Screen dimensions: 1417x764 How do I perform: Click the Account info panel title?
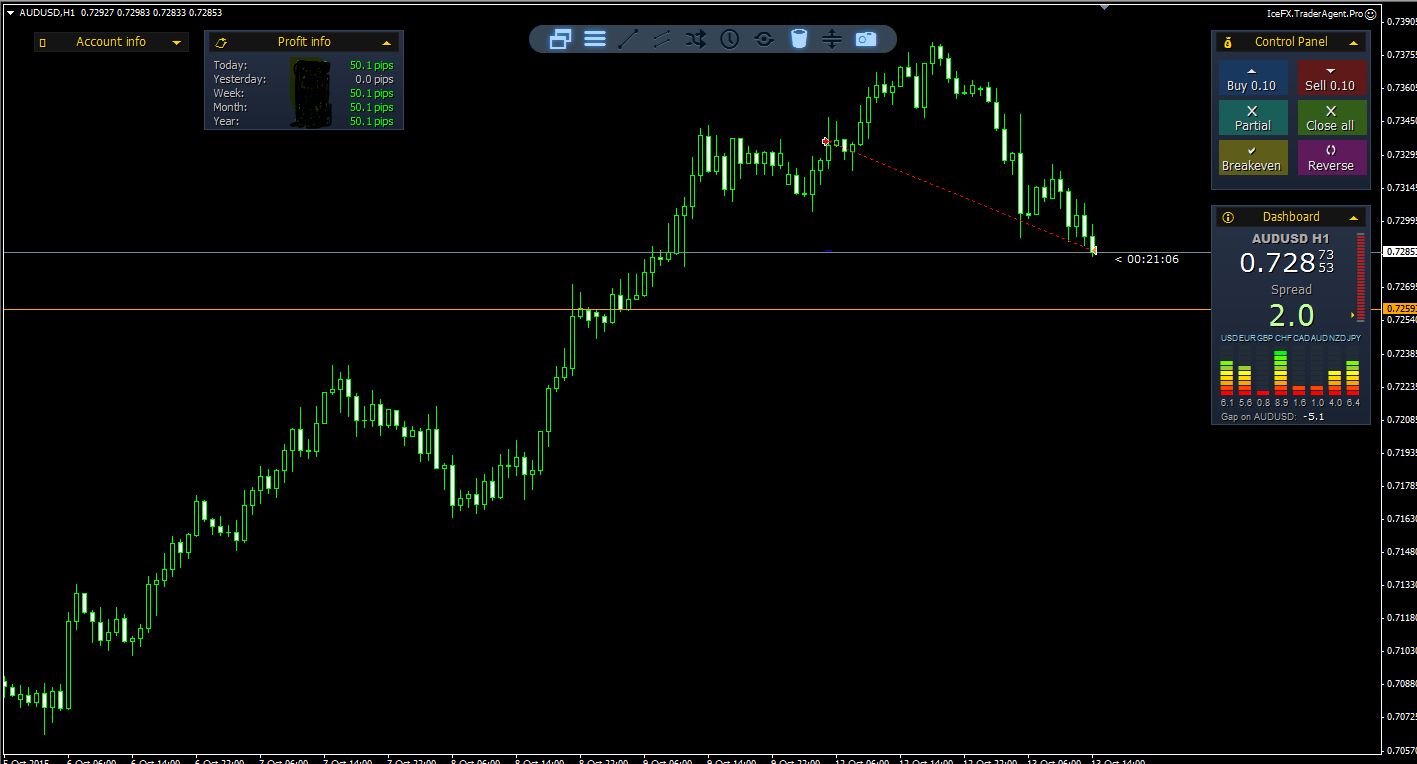point(111,42)
